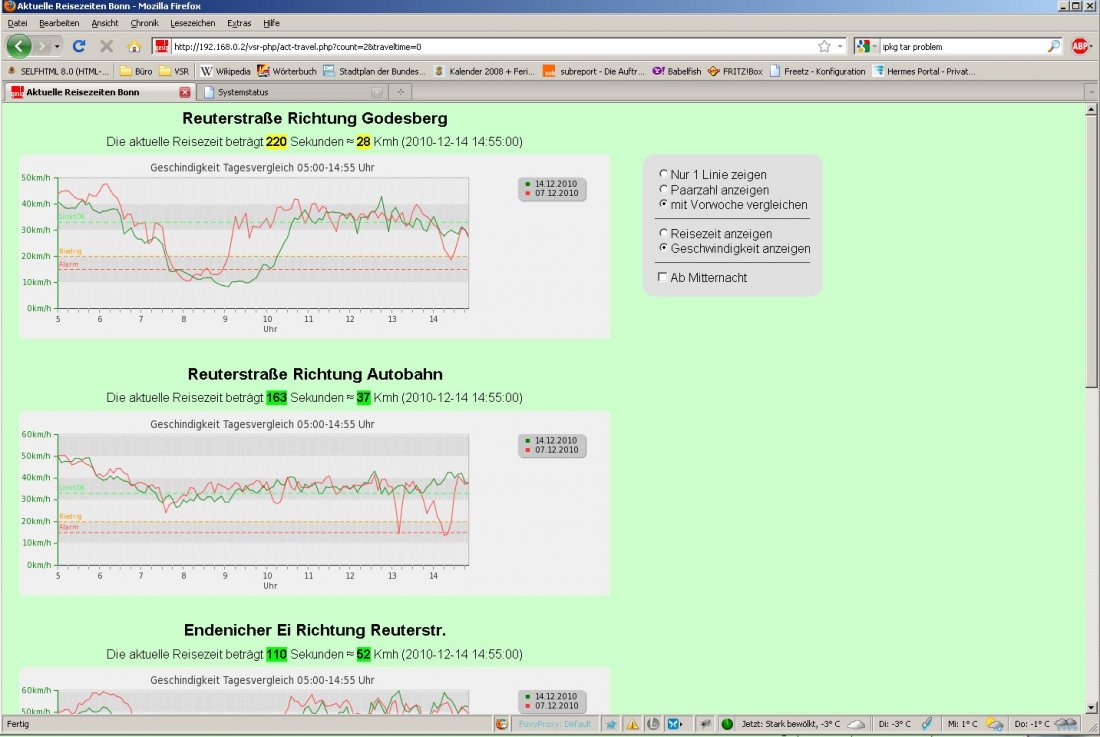
Task: Open the URL bar history dropdown
Action: [840, 46]
